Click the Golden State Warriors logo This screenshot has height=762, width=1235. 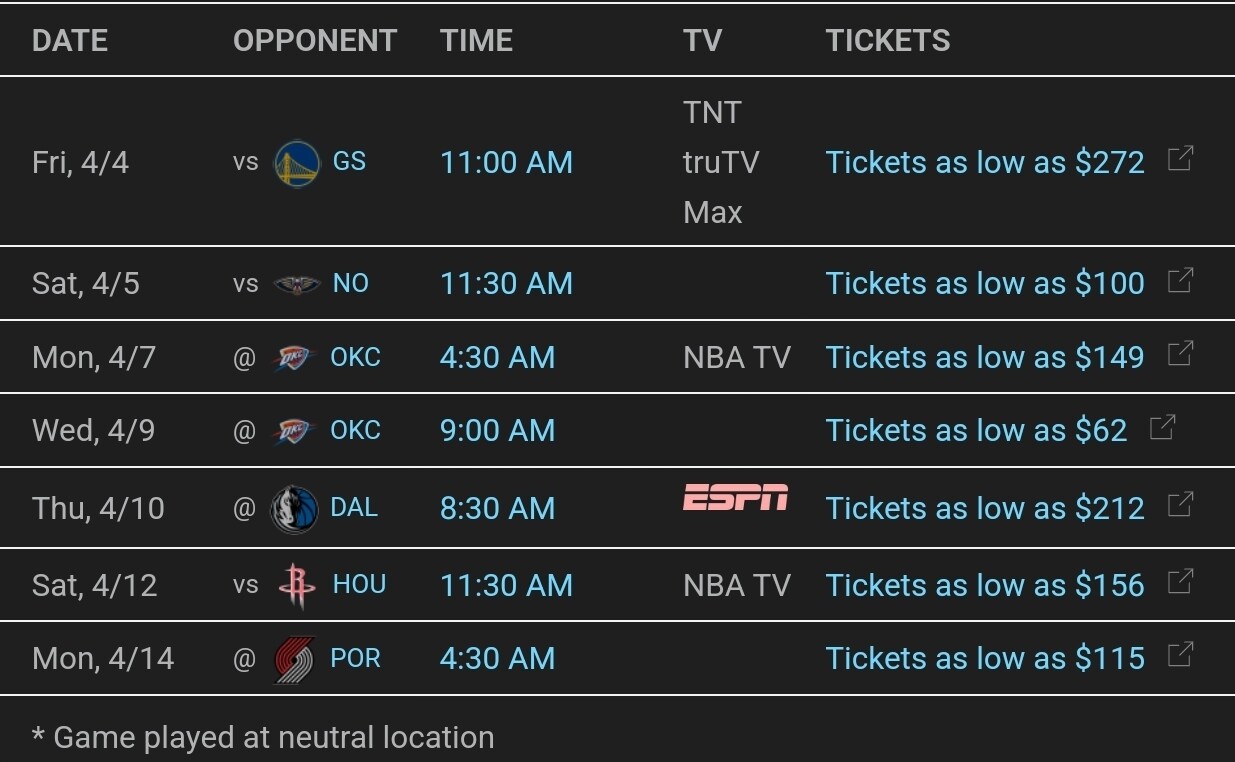[x=296, y=163]
